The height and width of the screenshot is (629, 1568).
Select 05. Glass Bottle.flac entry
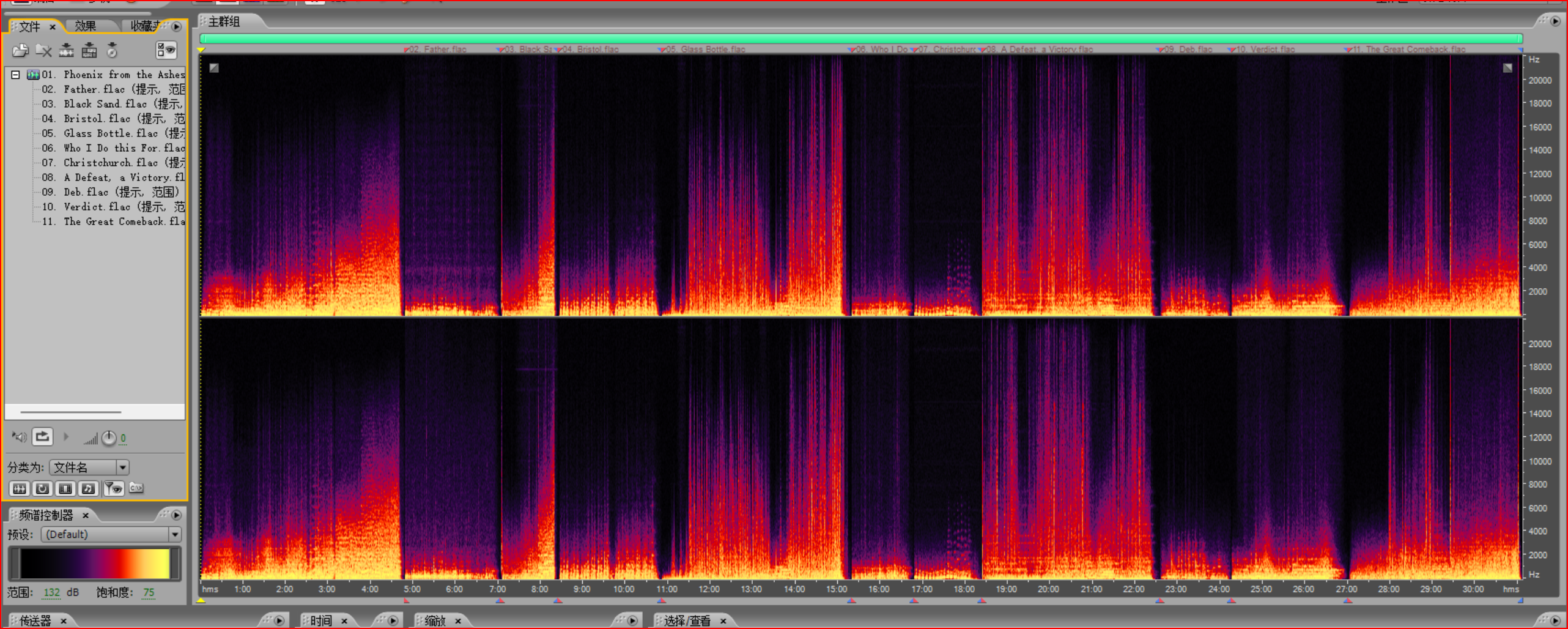[x=113, y=133]
